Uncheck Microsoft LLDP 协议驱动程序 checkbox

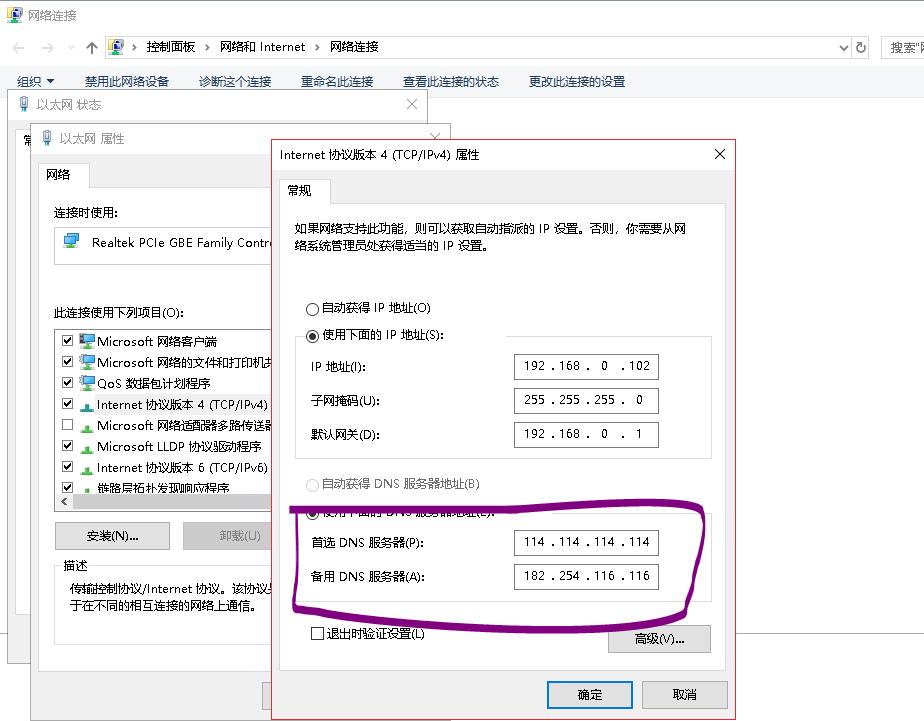[x=68, y=446]
